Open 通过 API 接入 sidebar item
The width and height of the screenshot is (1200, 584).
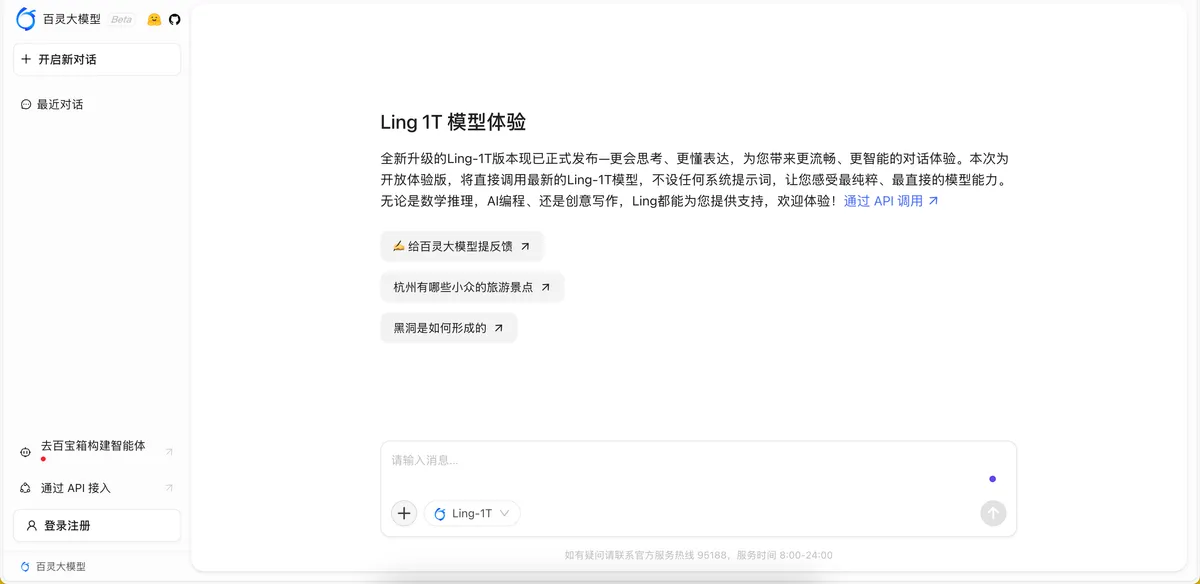pyautogui.click(x=76, y=488)
